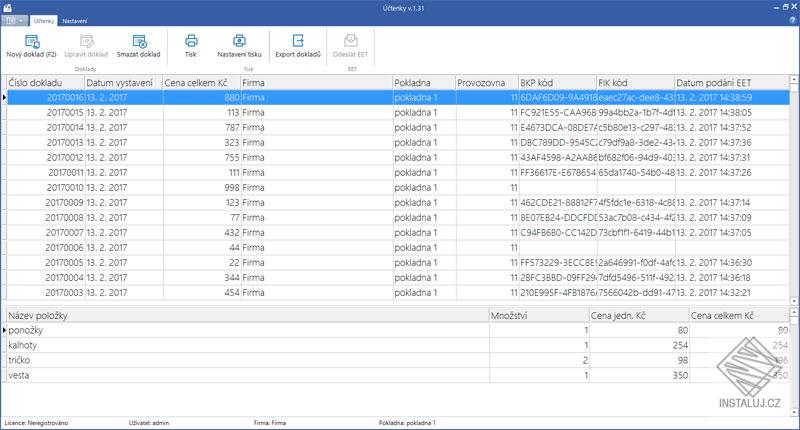The image size is (800, 430).
Task: Select the Účtenky ribbon tab
Action: coord(44,20)
